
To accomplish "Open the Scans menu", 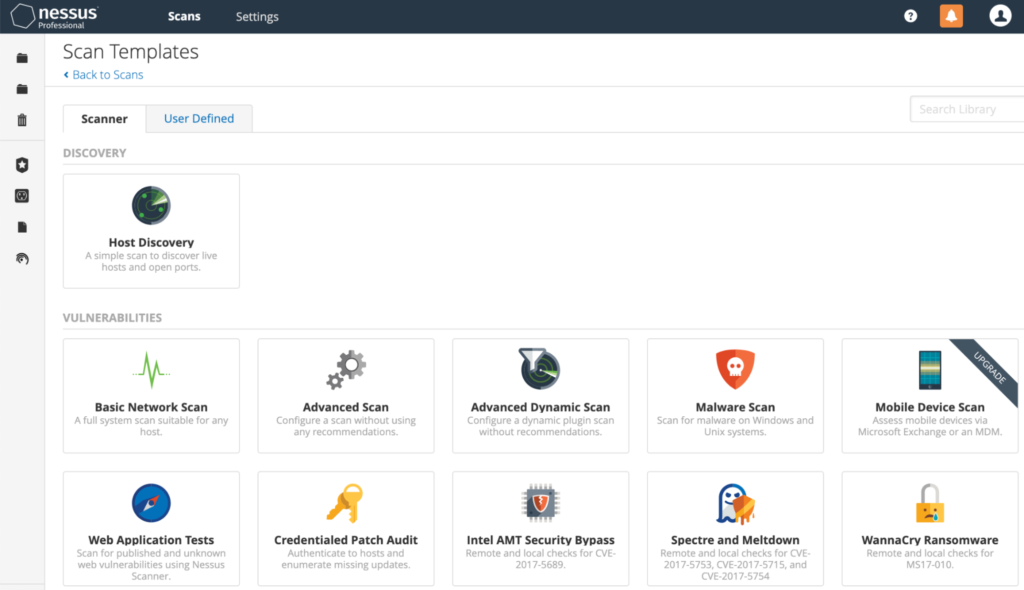I will [184, 16].
